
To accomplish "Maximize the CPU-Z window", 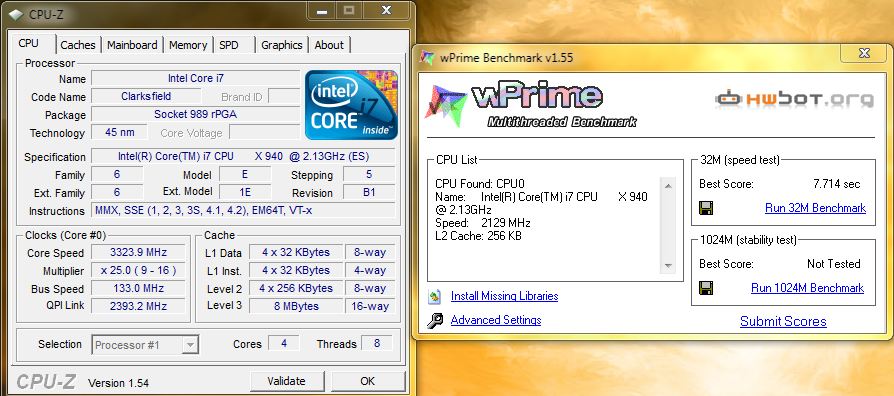I will point(350,10).
